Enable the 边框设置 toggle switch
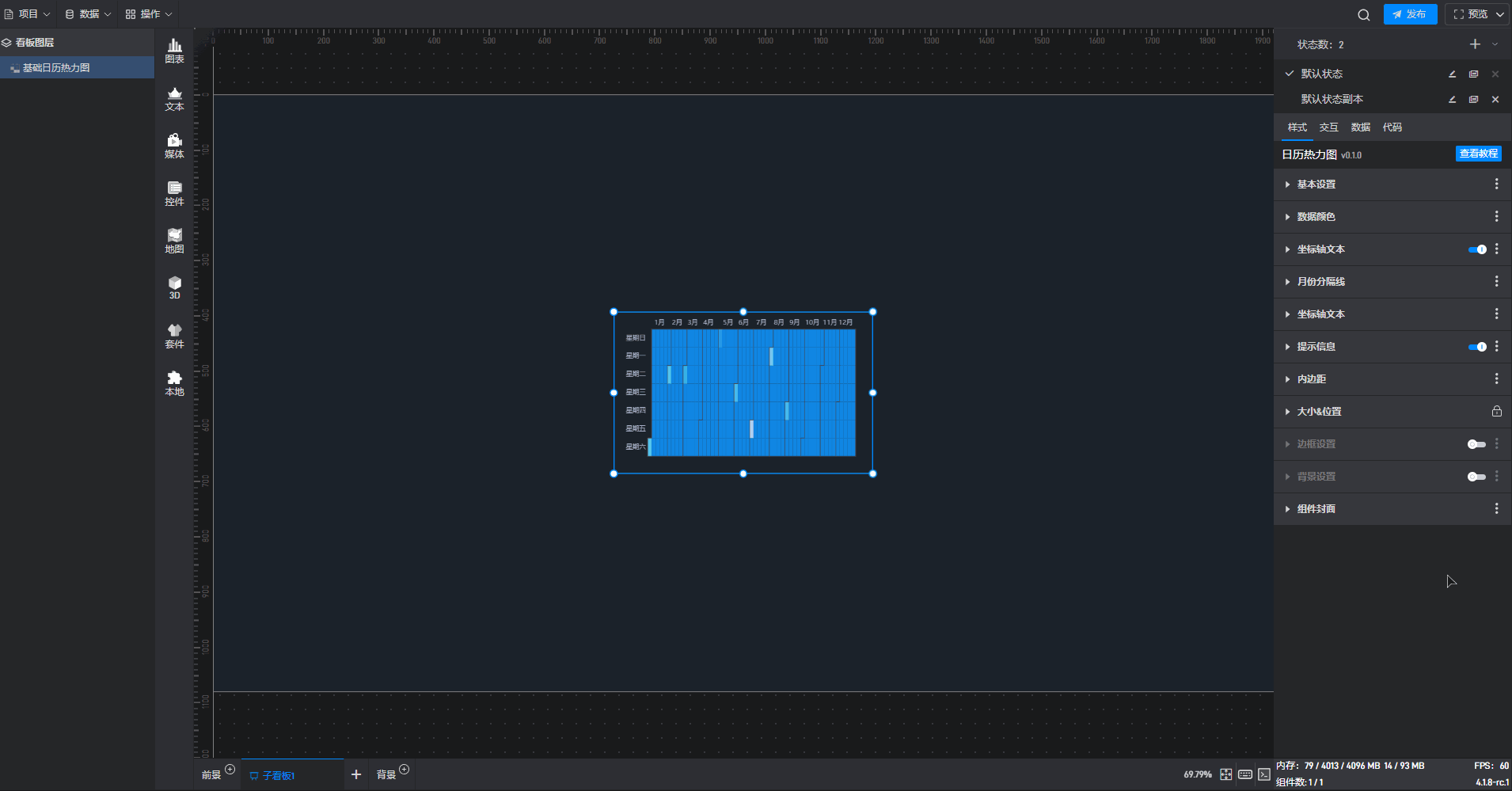This screenshot has height=791, width=1512. (1476, 444)
